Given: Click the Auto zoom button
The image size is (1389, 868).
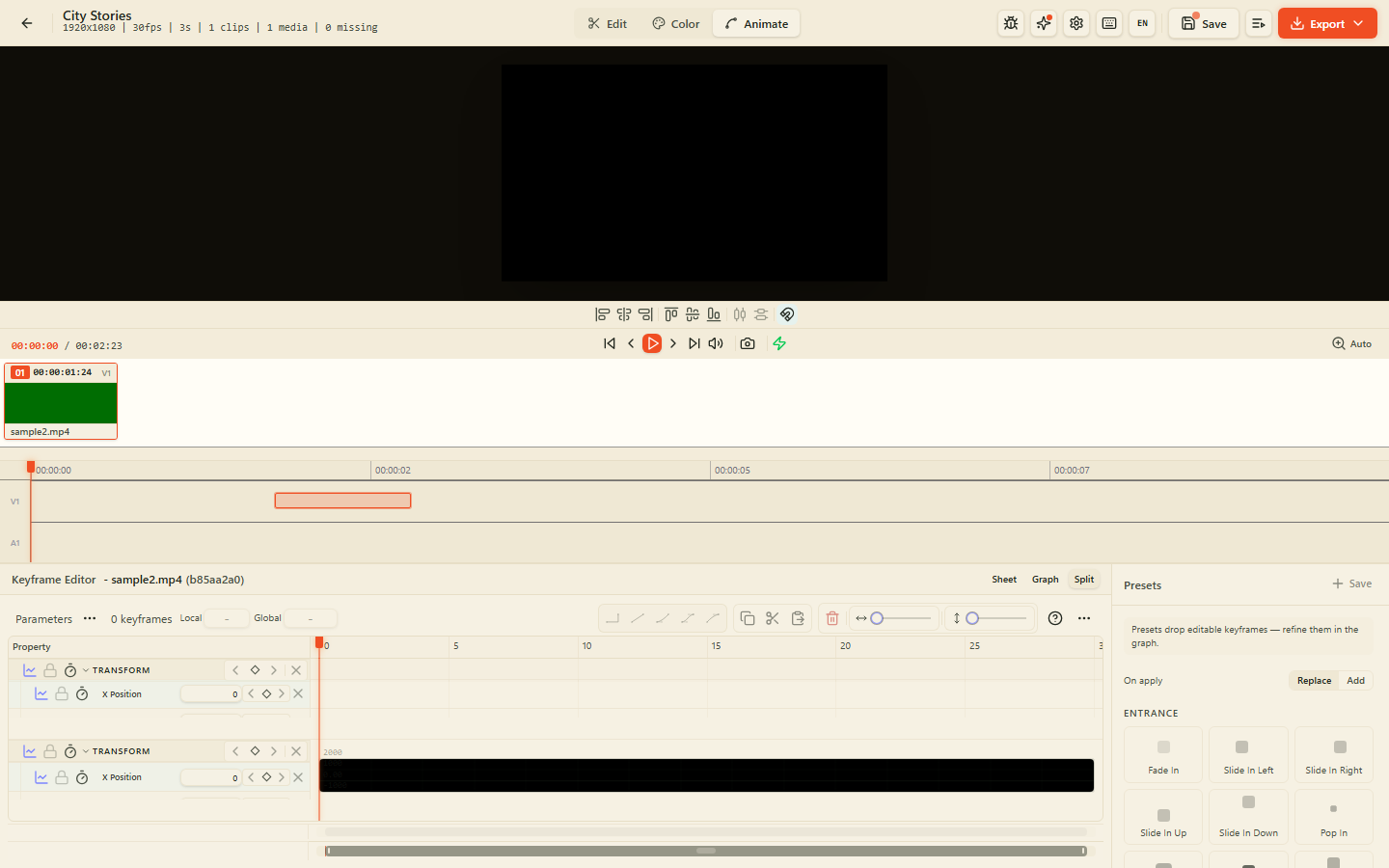Looking at the screenshot, I should coord(1352,343).
